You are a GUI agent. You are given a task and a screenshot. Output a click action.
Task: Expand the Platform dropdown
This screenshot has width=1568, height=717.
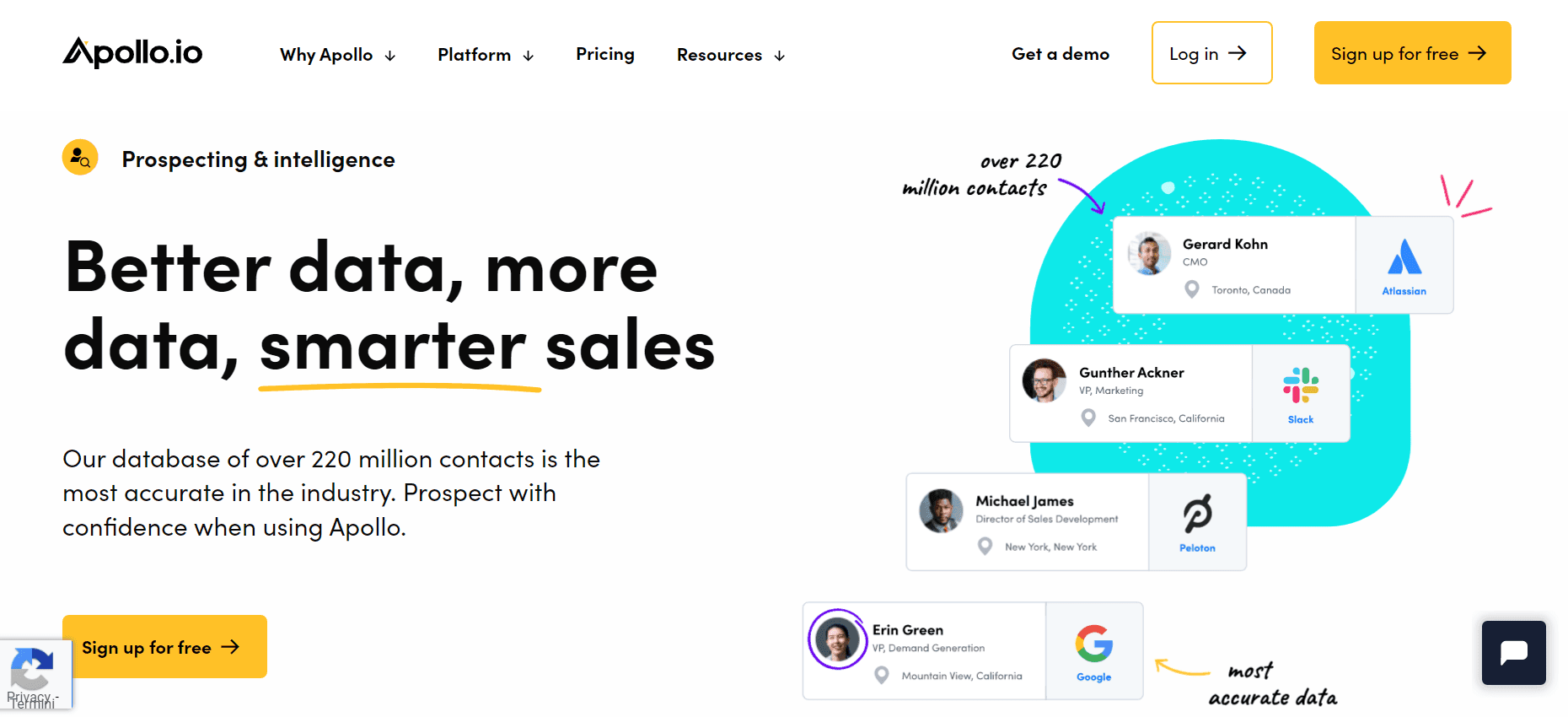pos(485,54)
